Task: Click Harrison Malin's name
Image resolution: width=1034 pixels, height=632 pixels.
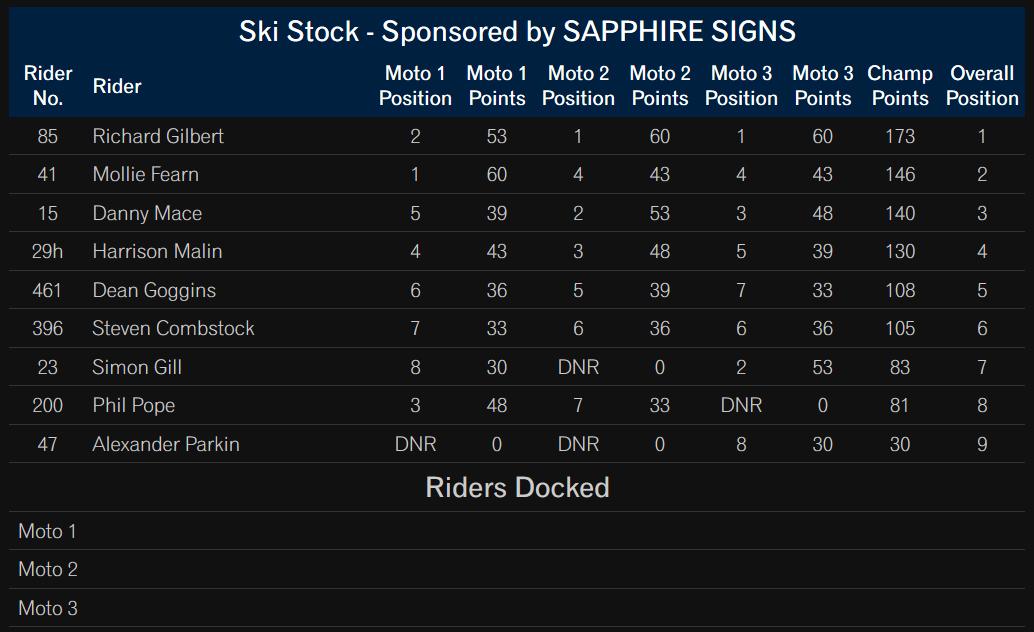Action: coord(157,251)
